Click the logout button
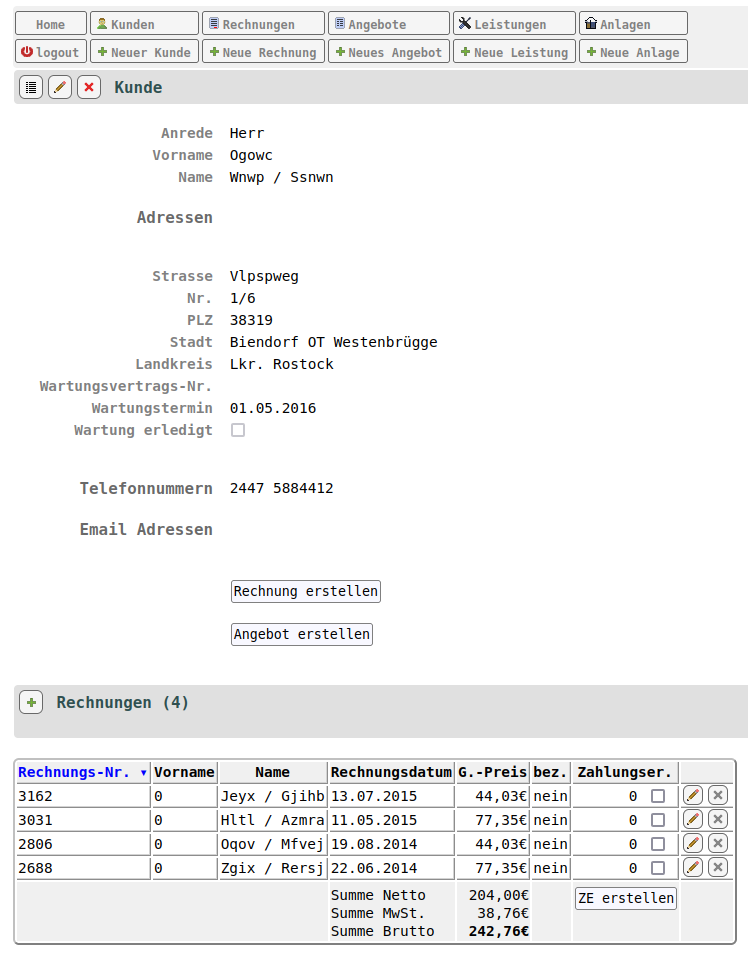The width and height of the screenshot is (748, 954). tap(51, 52)
